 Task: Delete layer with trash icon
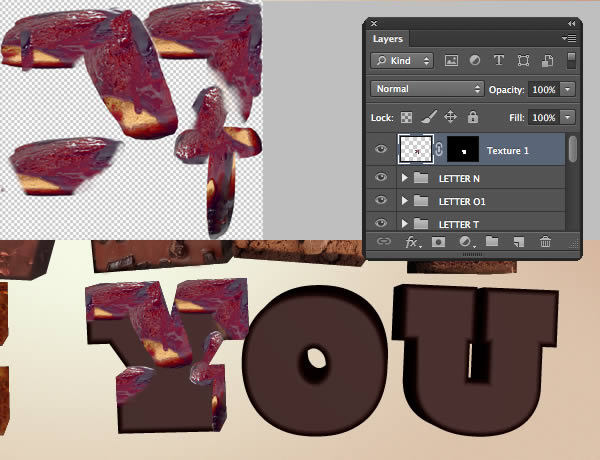coord(545,241)
